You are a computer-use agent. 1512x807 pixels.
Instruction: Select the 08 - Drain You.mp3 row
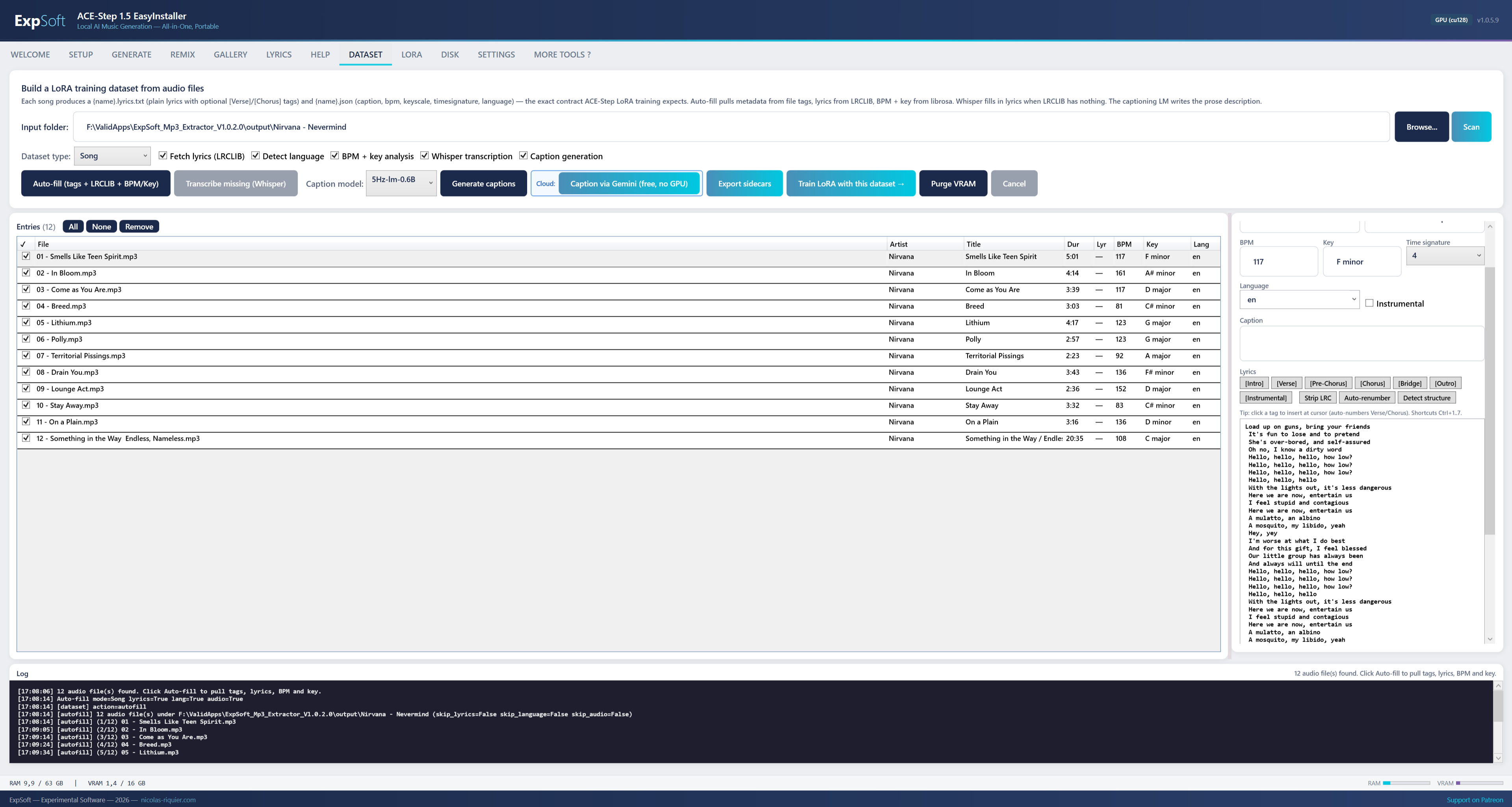pyautogui.click(x=618, y=372)
